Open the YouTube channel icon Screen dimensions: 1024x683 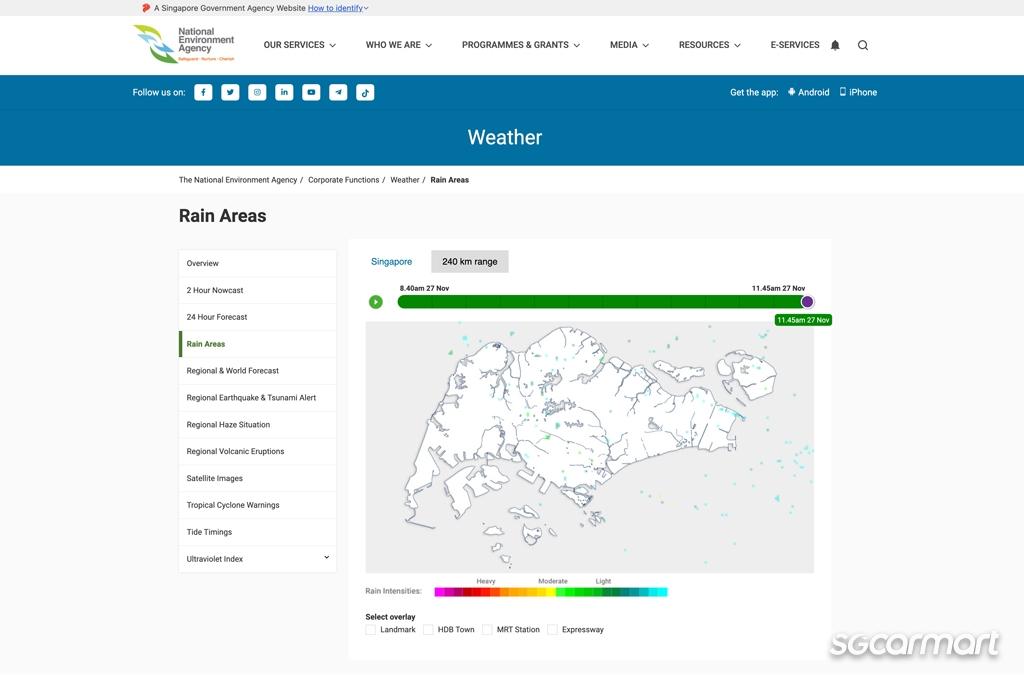pyautogui.click(x=311, y=92)
